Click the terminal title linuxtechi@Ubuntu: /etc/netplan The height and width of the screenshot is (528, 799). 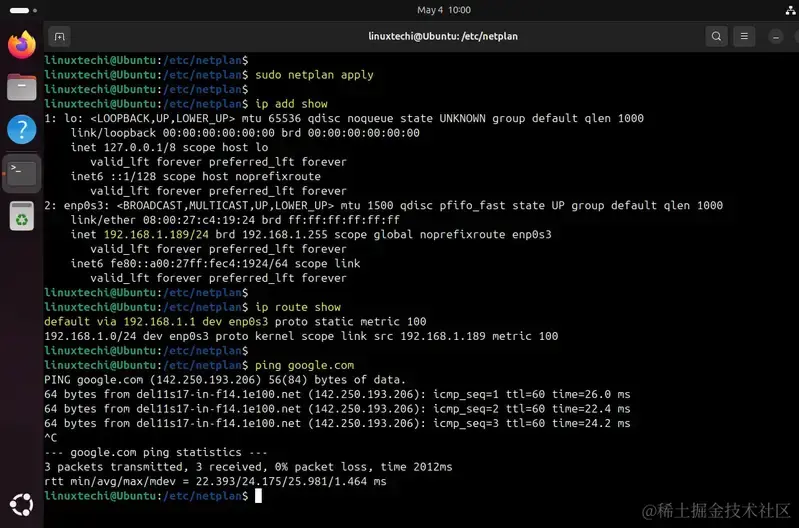pos(443,37)
